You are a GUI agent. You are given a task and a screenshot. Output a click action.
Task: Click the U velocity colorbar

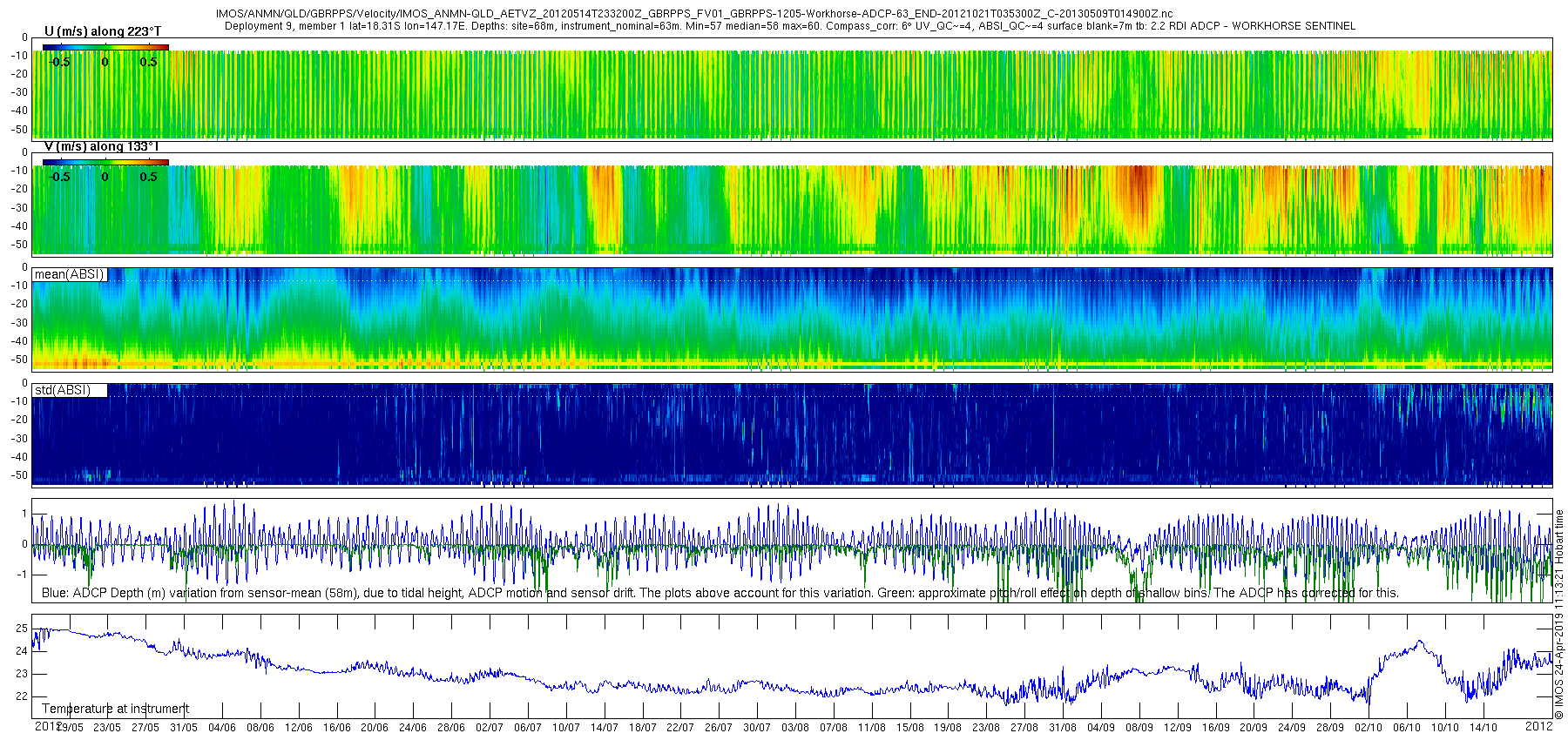tap(105, 47)
